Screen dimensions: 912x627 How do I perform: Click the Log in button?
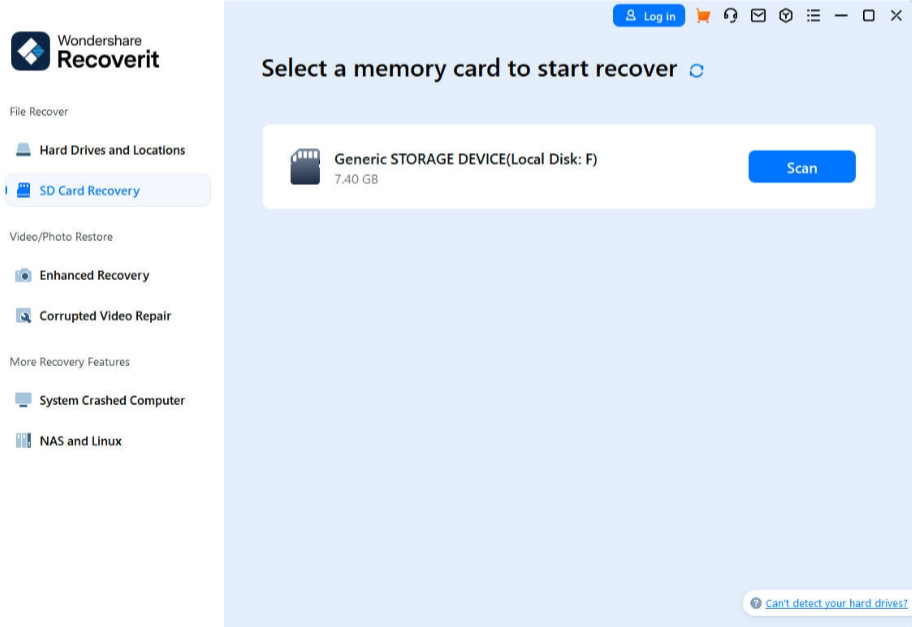click(x=649, y=16)
